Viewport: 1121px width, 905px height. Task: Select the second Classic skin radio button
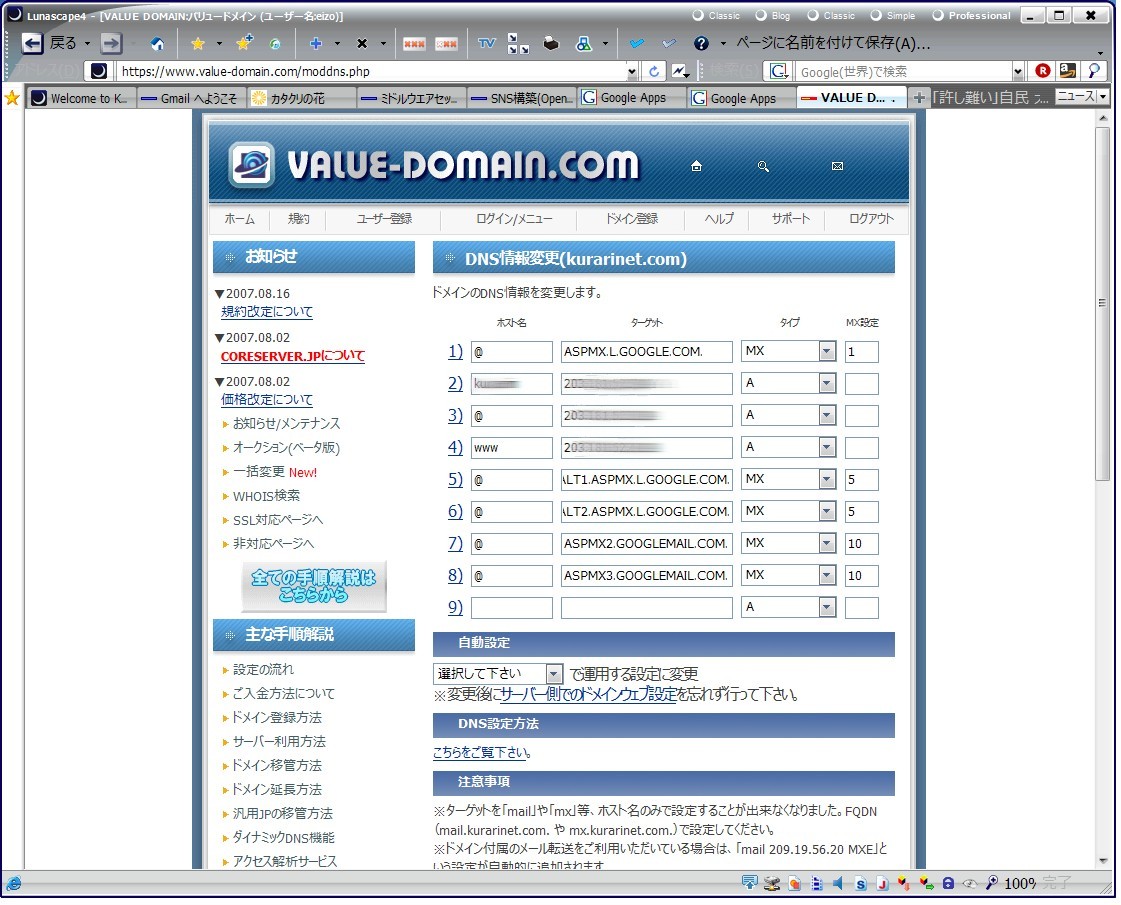pyautogui.click(x=813, y=15)
